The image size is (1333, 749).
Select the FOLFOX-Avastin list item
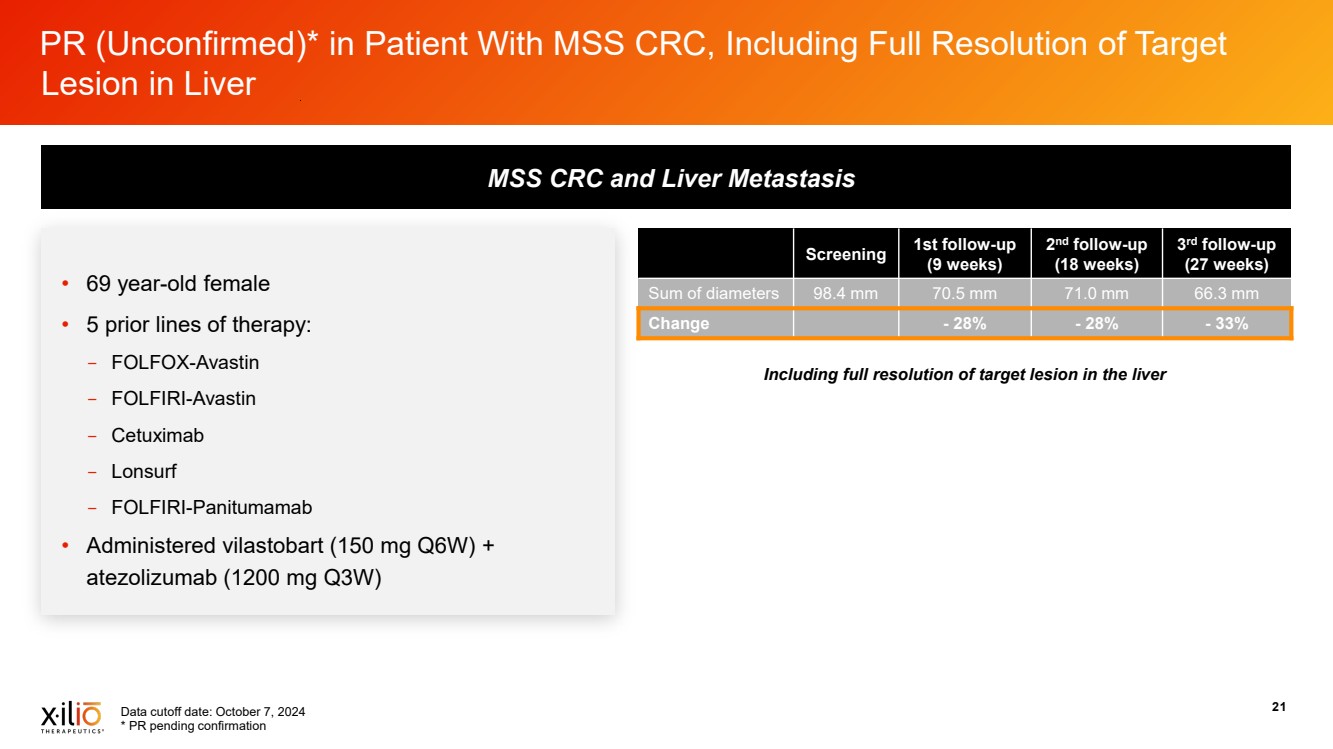point(185,362)
